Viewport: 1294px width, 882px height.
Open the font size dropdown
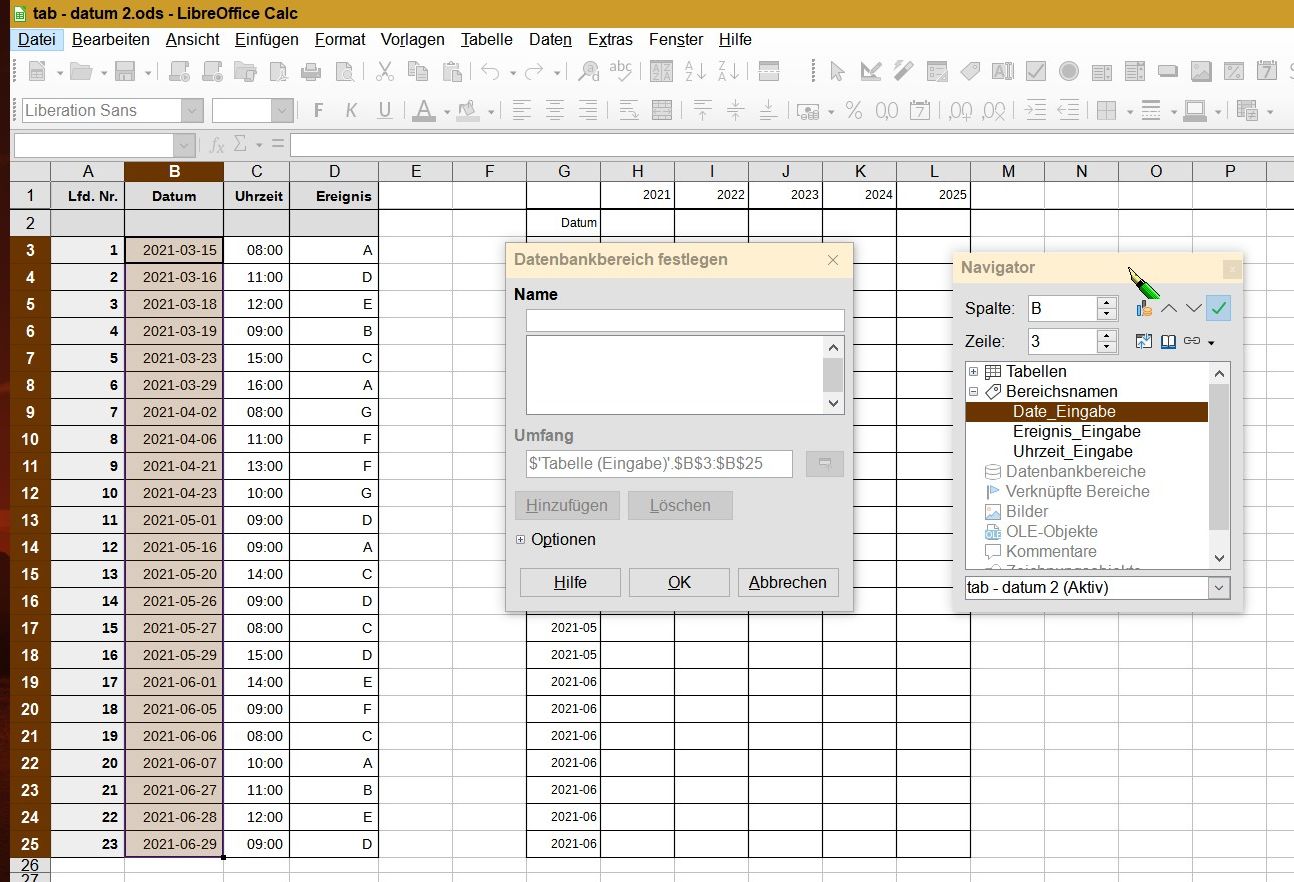(282, 110)
